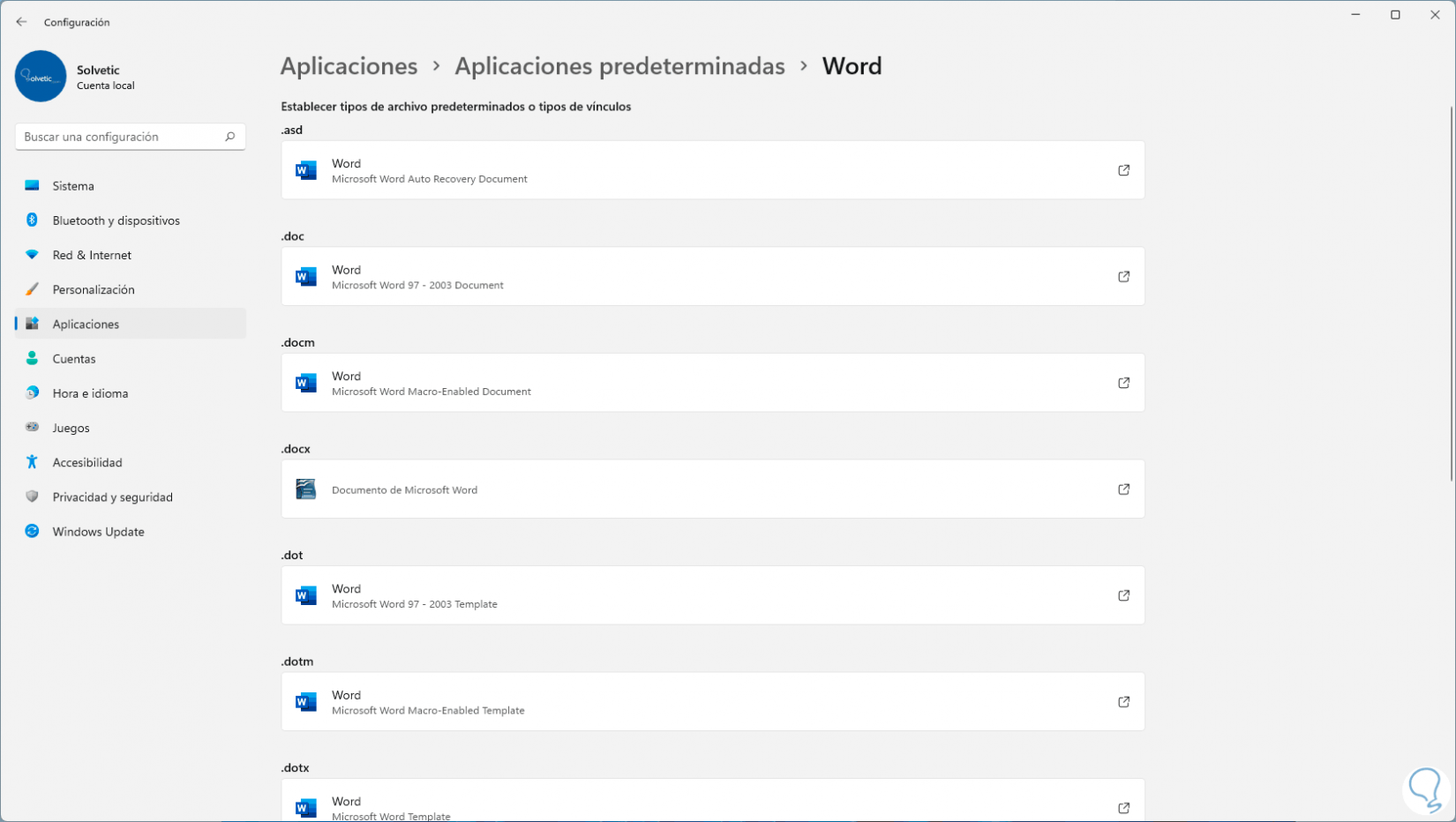
Task: Open the Sistema settings section
Action: [x=73, y=186]
